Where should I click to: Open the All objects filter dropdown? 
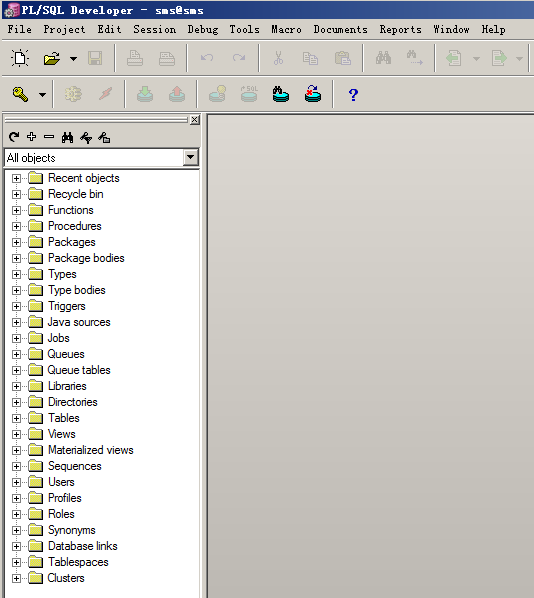pos(190,157)
